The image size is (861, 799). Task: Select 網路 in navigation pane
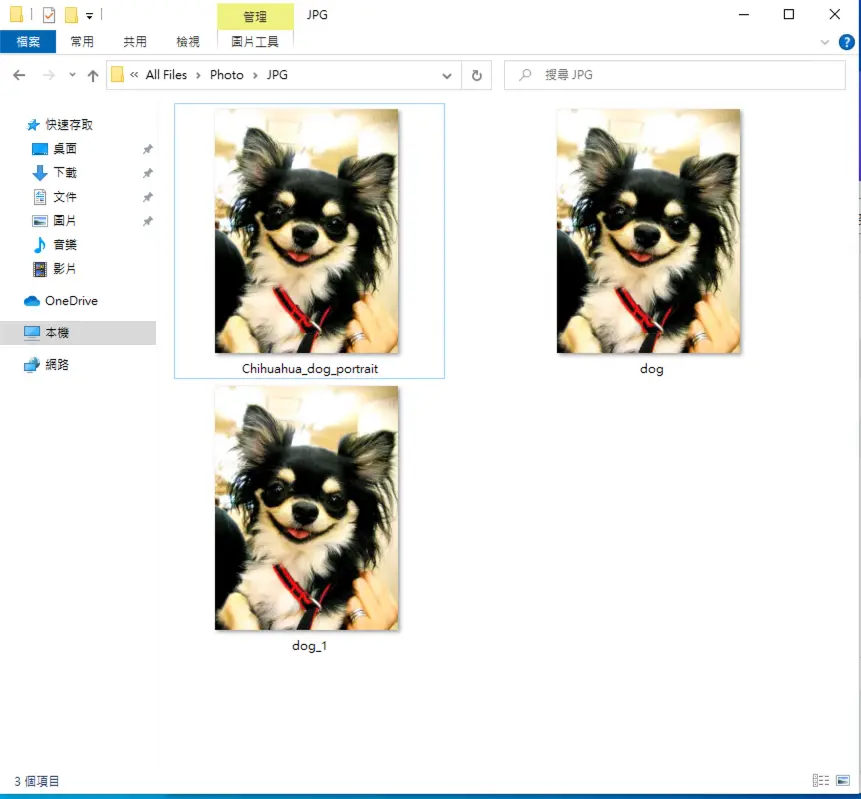click(x=57, y=365)
